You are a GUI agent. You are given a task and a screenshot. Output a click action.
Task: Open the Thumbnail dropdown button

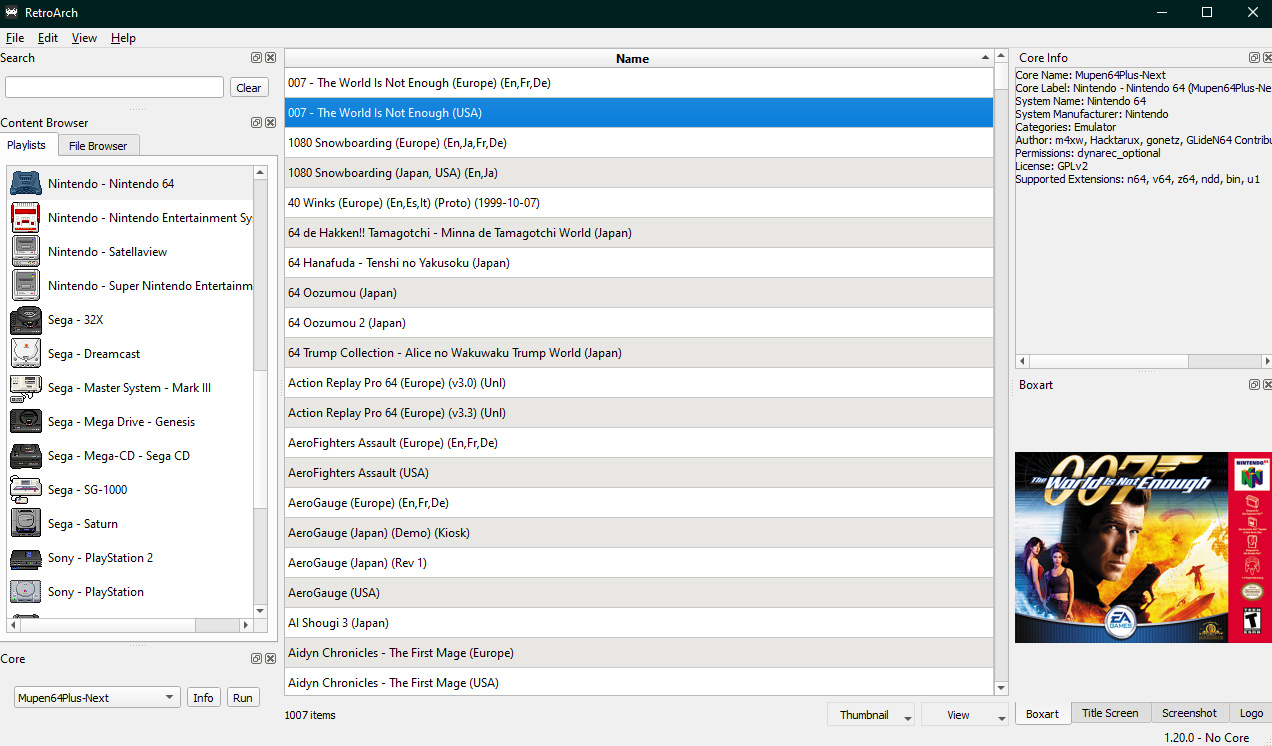click(x=871, y=715)
